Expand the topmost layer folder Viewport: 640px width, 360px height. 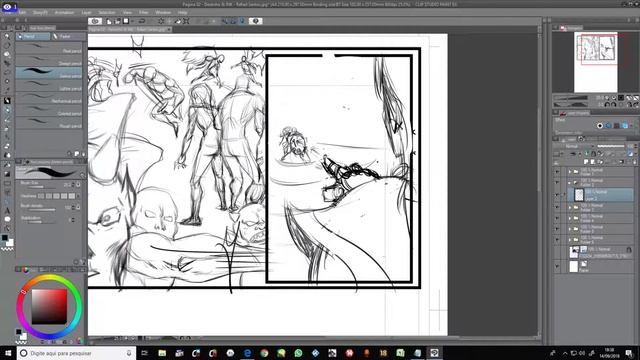(x=570, y=172)
